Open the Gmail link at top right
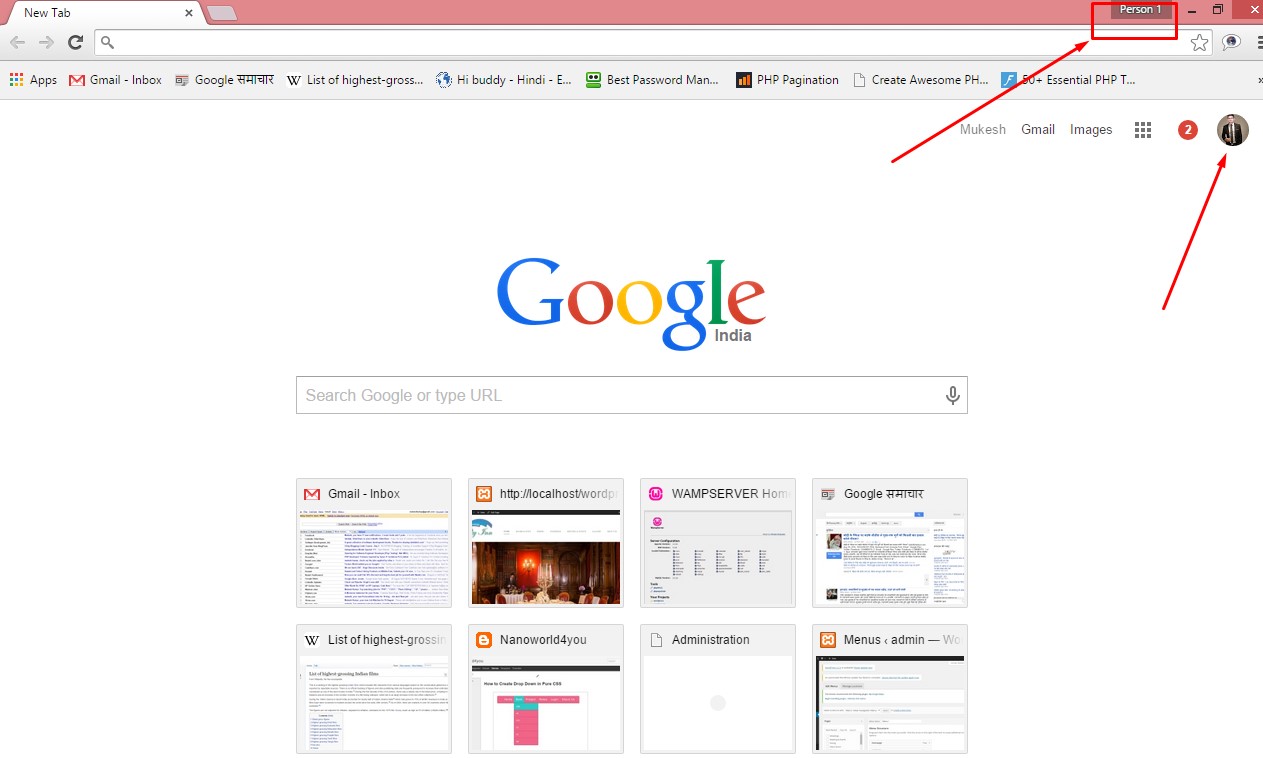The height and width of the screenshot is (758, 1263). point(1038,129)
